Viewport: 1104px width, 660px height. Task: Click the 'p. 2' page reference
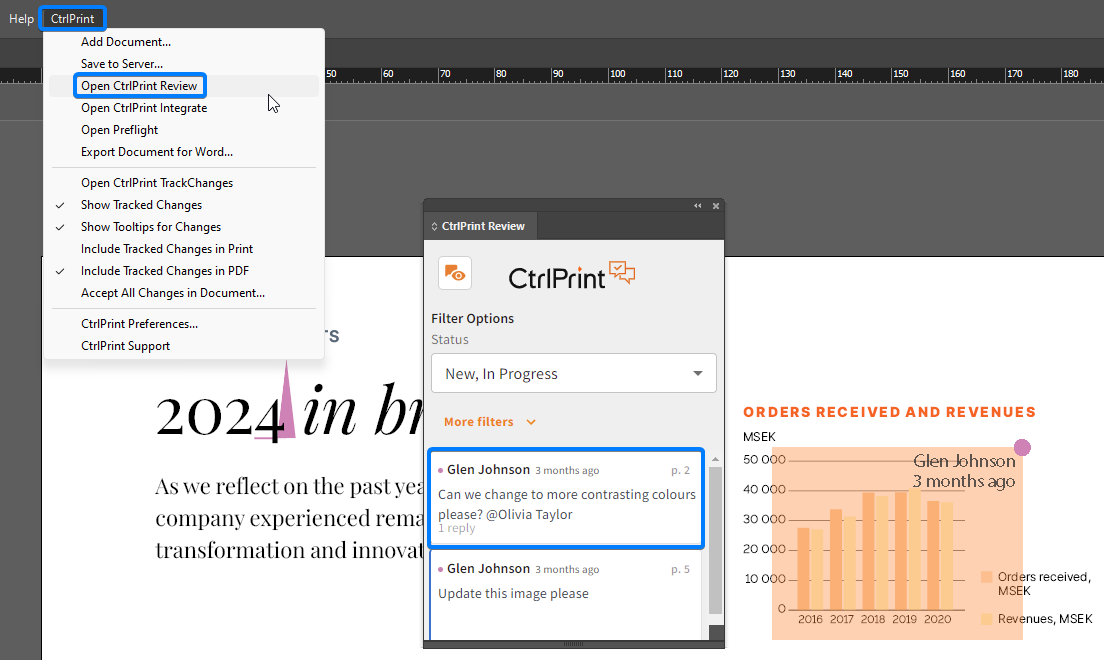(x=680, y=471)
